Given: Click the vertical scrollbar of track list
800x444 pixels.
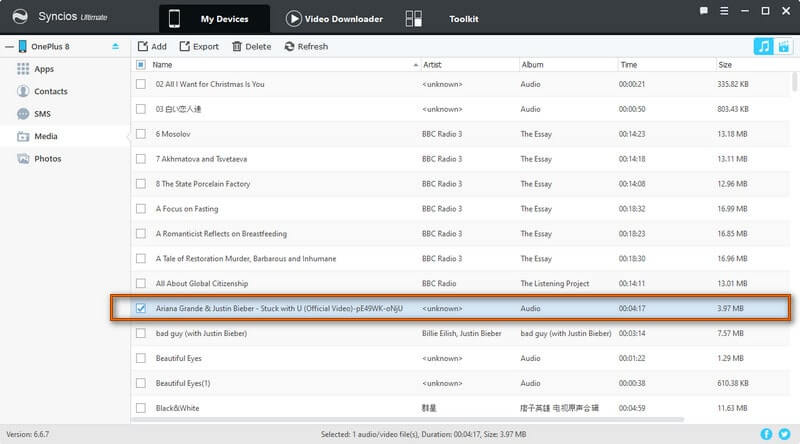Looking at the screenshot, I should point(794,82).
